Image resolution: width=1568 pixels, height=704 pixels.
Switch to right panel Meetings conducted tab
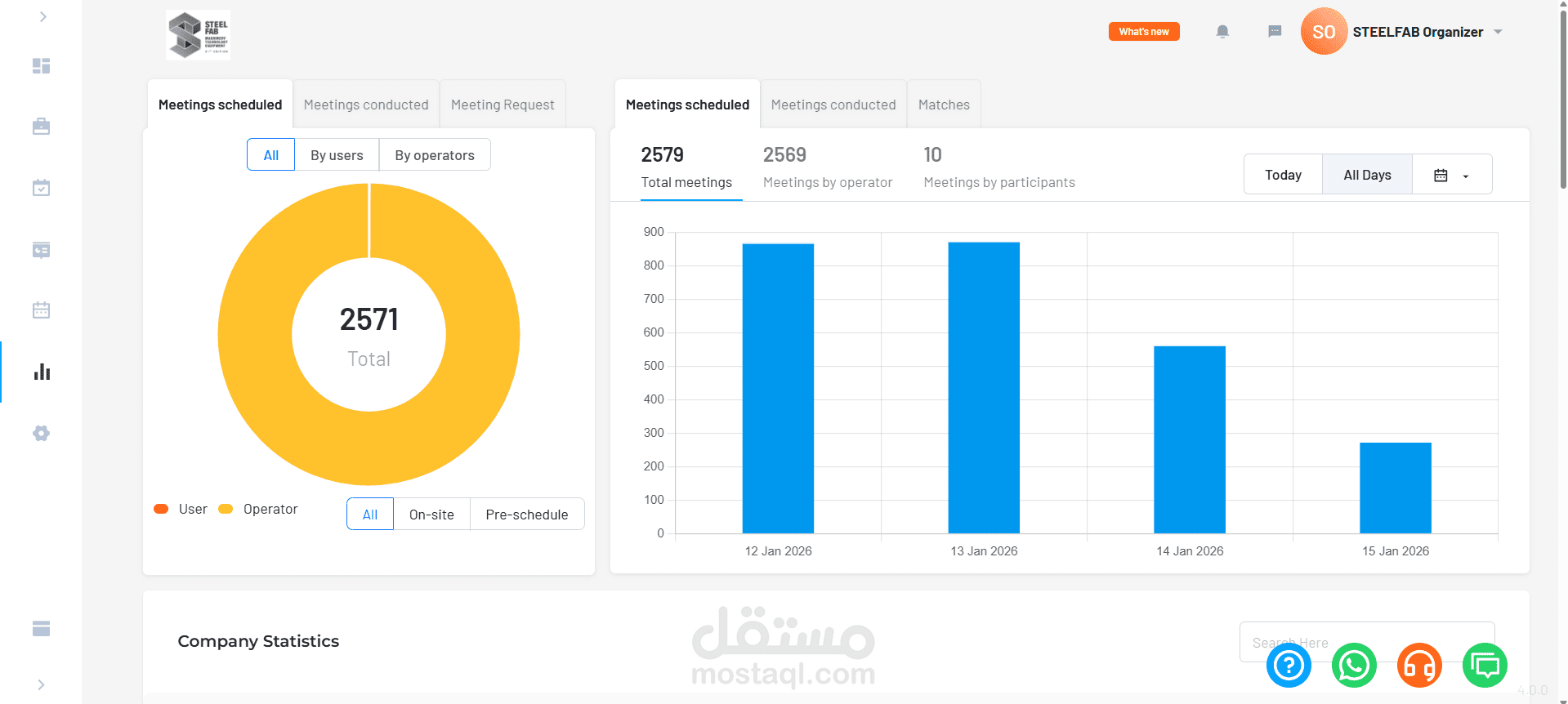coord(833,105)
